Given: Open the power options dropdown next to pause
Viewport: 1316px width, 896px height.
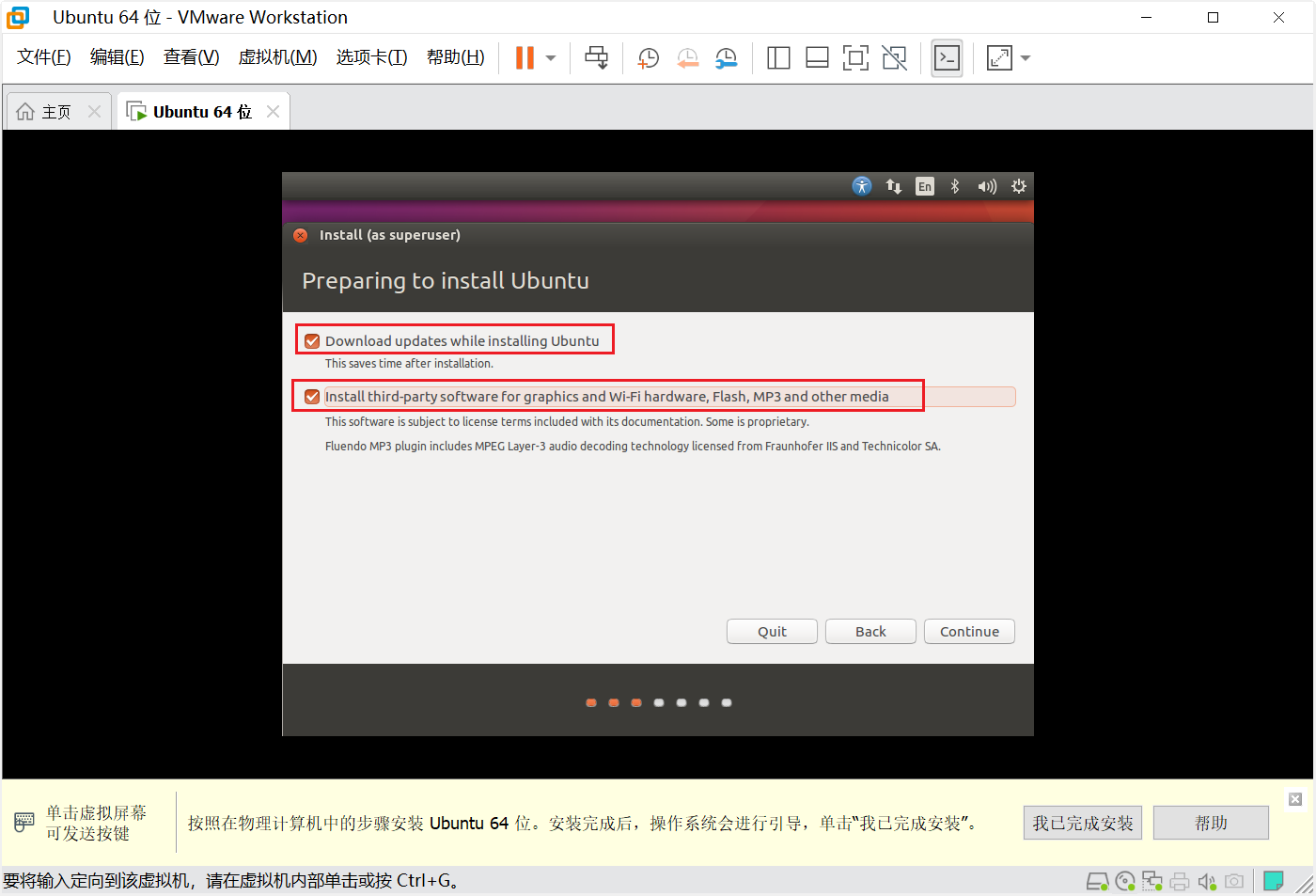Looking at the screenshot, I should (x=551, y=58).
